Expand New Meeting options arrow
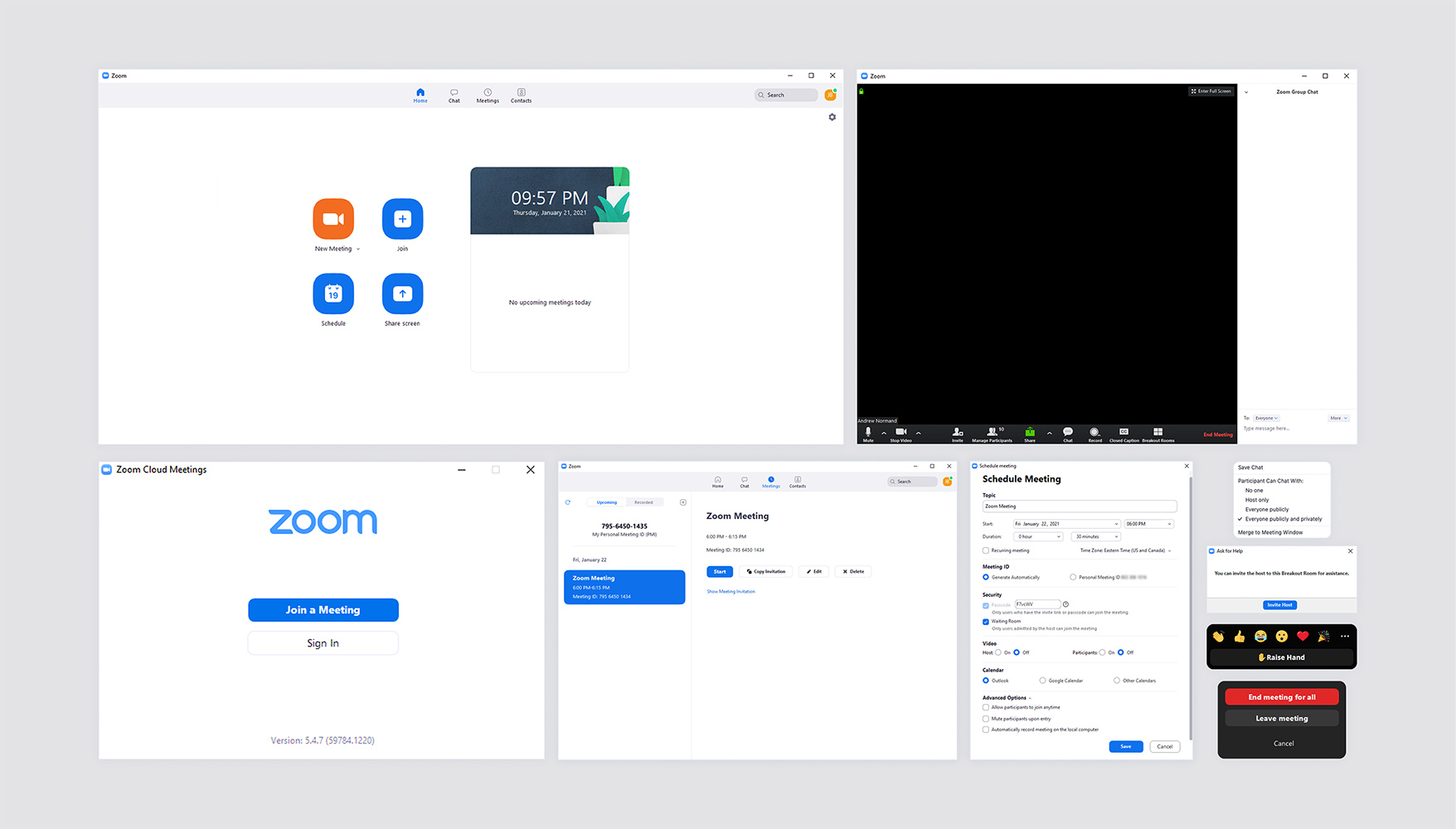The height and width of the screenshot is (829, 1456). tap(358, 249)
